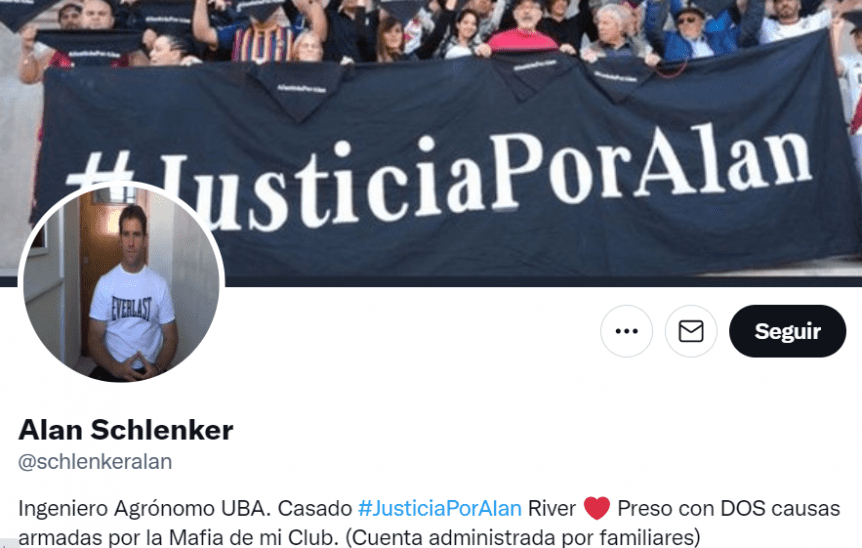Click the bio text Preso con DOS causas
Screen dimensions: 862x548
click(x=729, y=508)
